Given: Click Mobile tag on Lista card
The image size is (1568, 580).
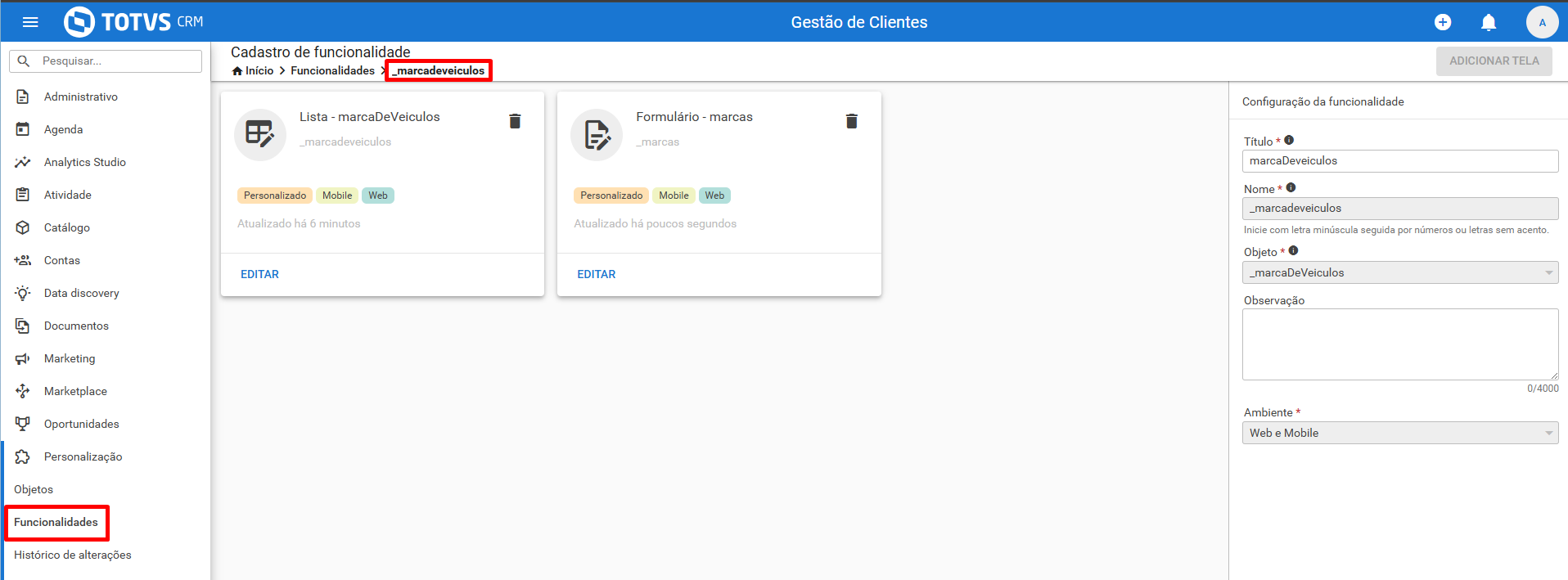Looking at the screenshot, I should [337, 196].
